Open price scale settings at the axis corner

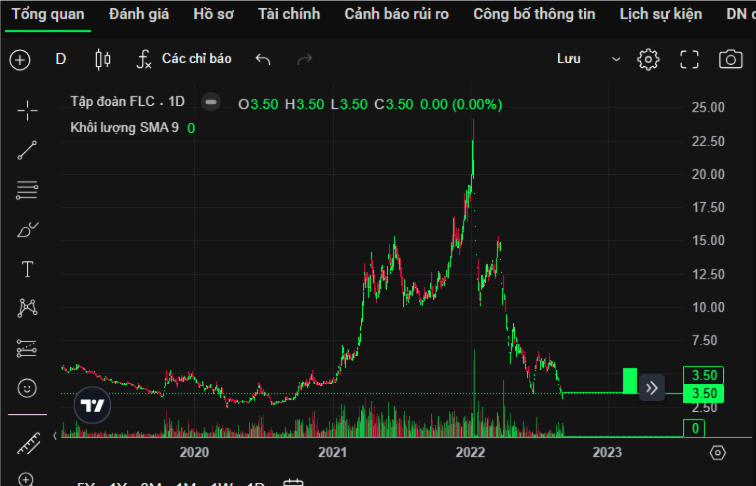coord(717,453)
